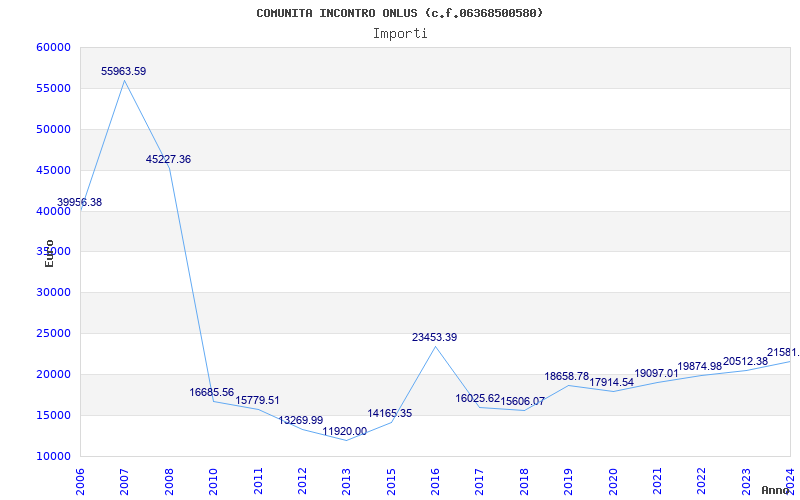
Task: Click the 30000 y-axis tick label
Action: (x=53, y=292)
